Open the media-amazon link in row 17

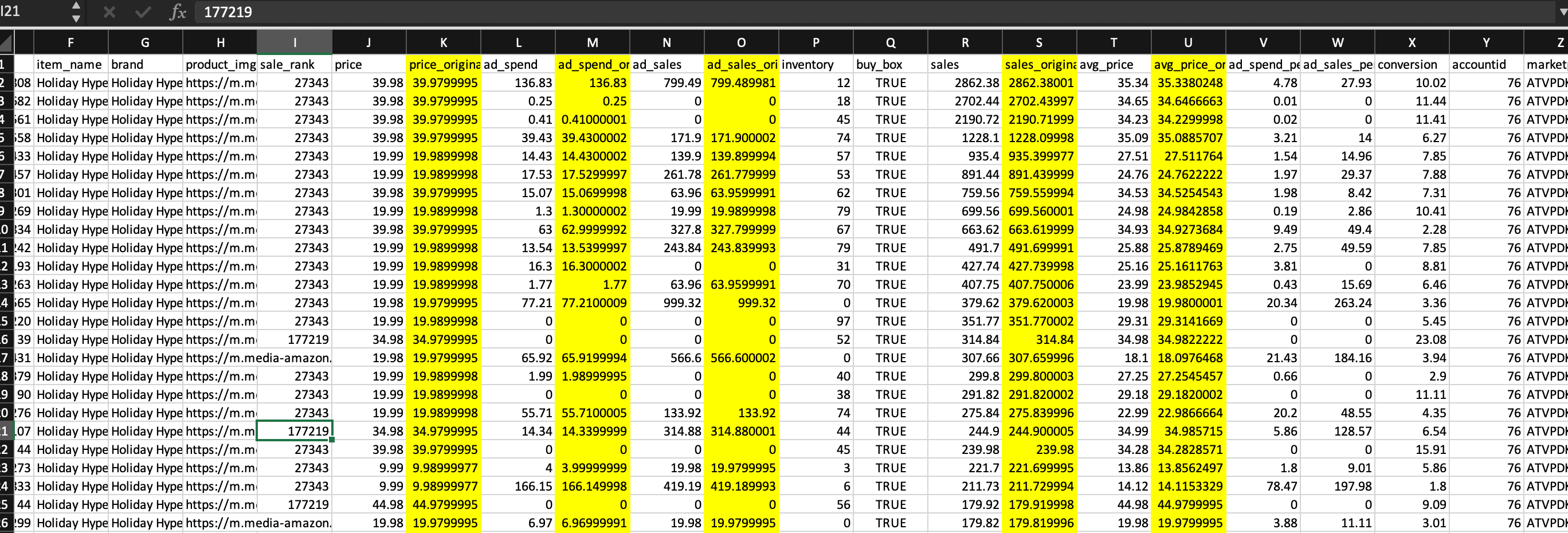258,358
